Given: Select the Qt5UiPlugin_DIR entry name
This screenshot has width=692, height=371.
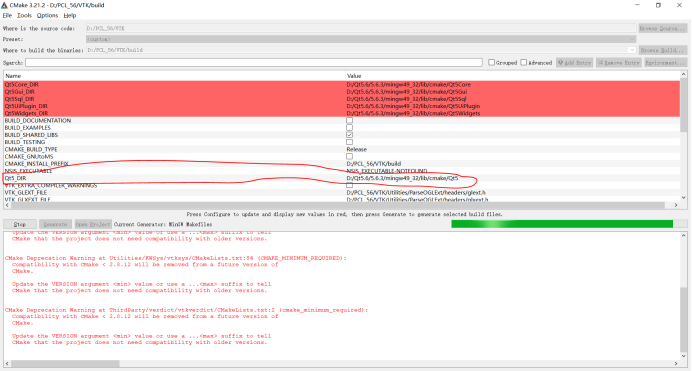Looking at the screenshot, I should tap(26, 106).
